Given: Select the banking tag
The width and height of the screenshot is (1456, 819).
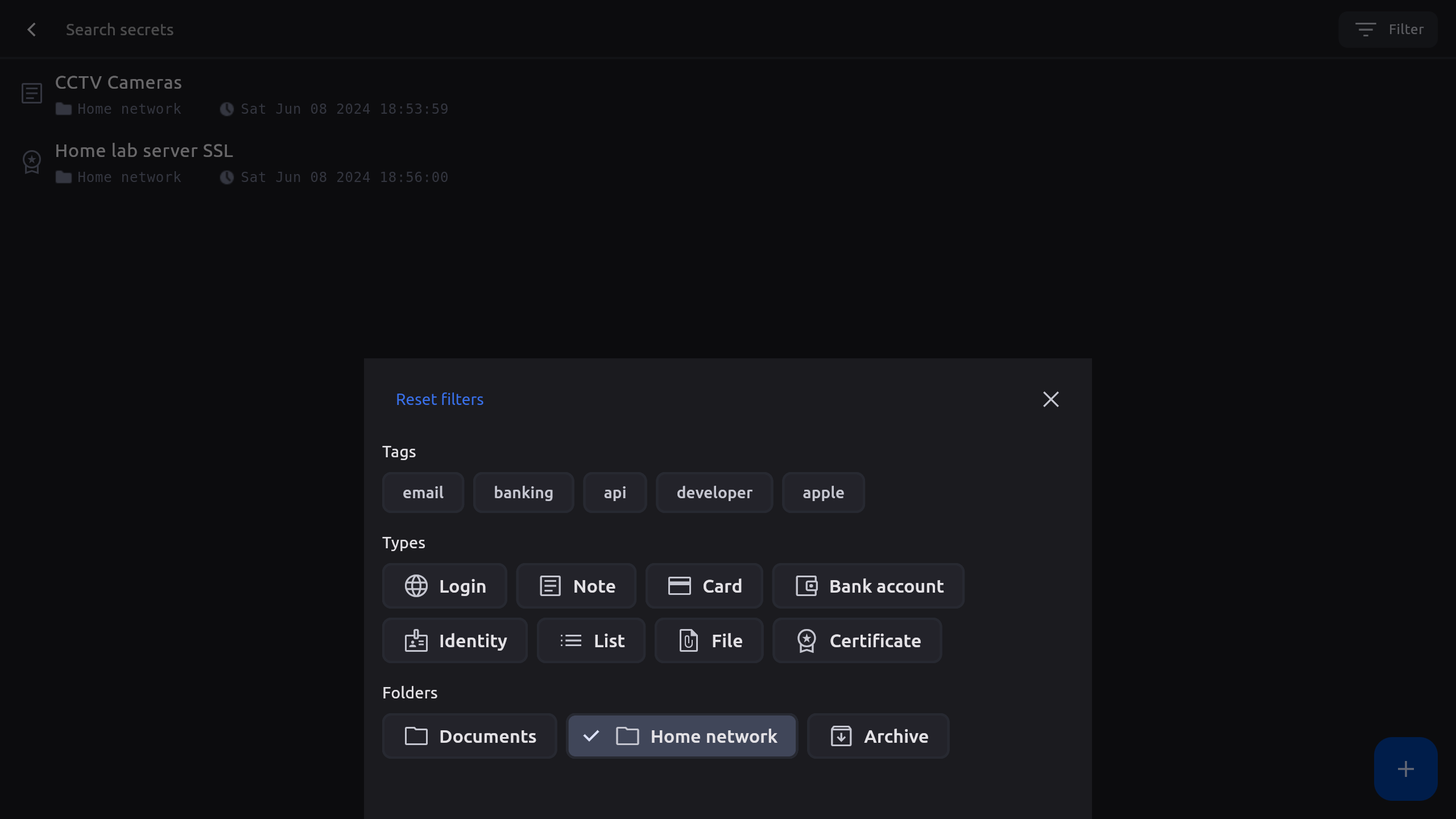Looking at the screenshot, I should pyautogui.click(x=523, y=493).
